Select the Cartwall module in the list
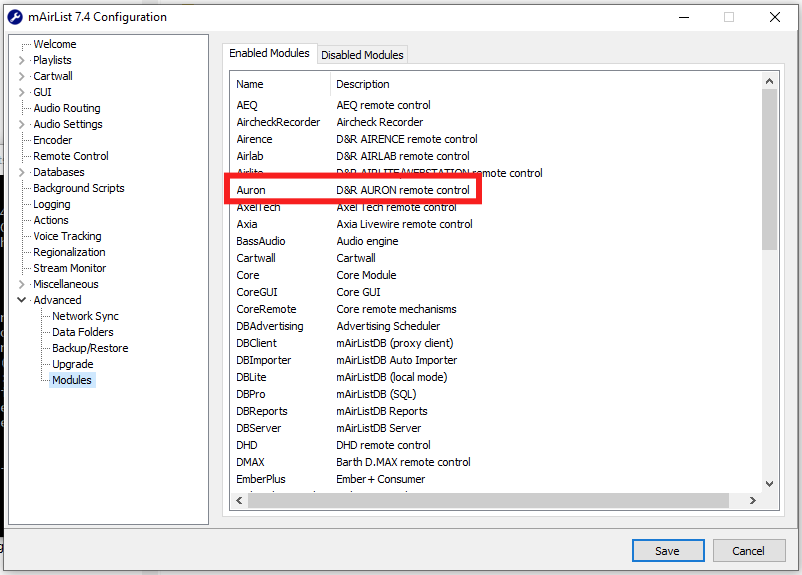 coord(496,258)
